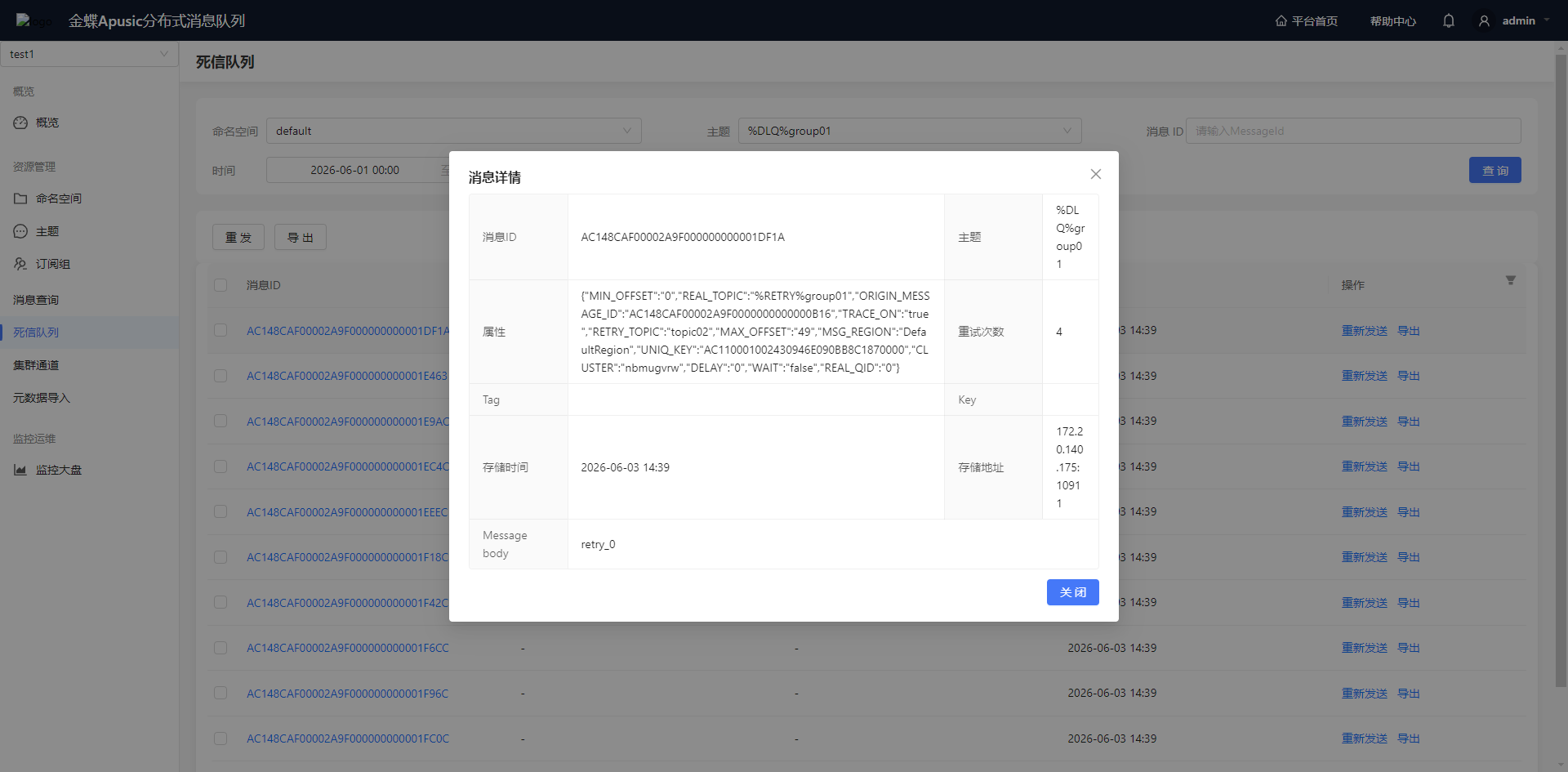The width and height of the screenshot is (1568, 772).
Task: Open message AC148CAF00002A9F000000000001F6CC link
Action: (x=348, y=648)
